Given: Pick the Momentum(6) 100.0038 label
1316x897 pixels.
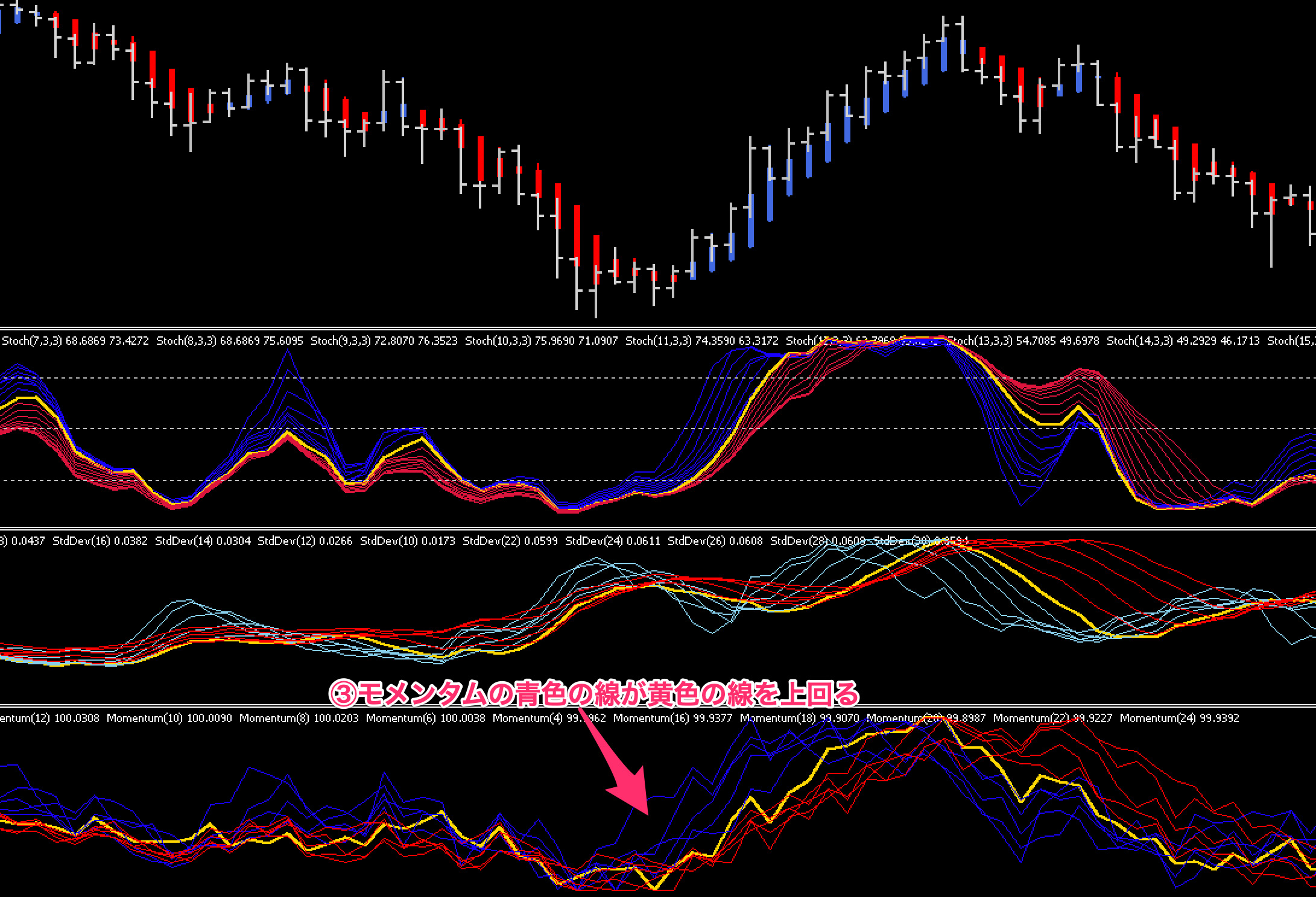Looking at the screenshot, I should [x=426, y=718].
